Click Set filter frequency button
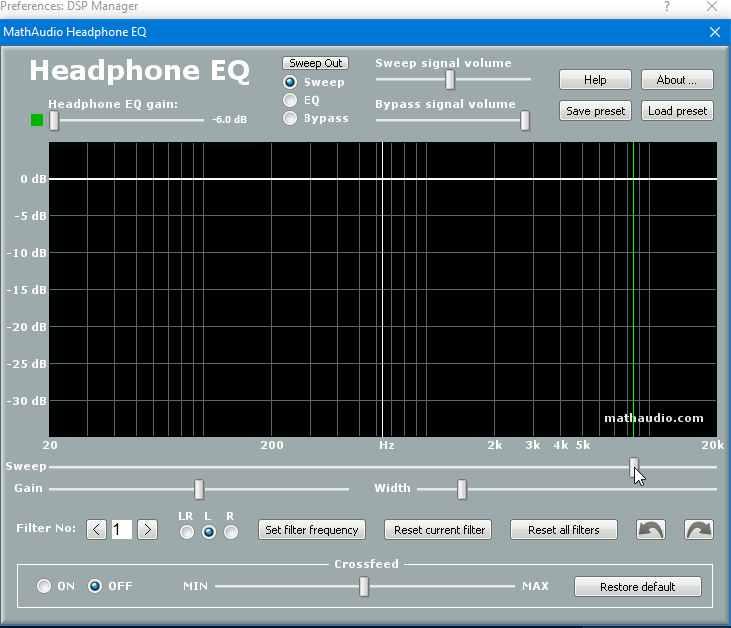This screenshot has width=731, height=628. [x=312, y=530]
